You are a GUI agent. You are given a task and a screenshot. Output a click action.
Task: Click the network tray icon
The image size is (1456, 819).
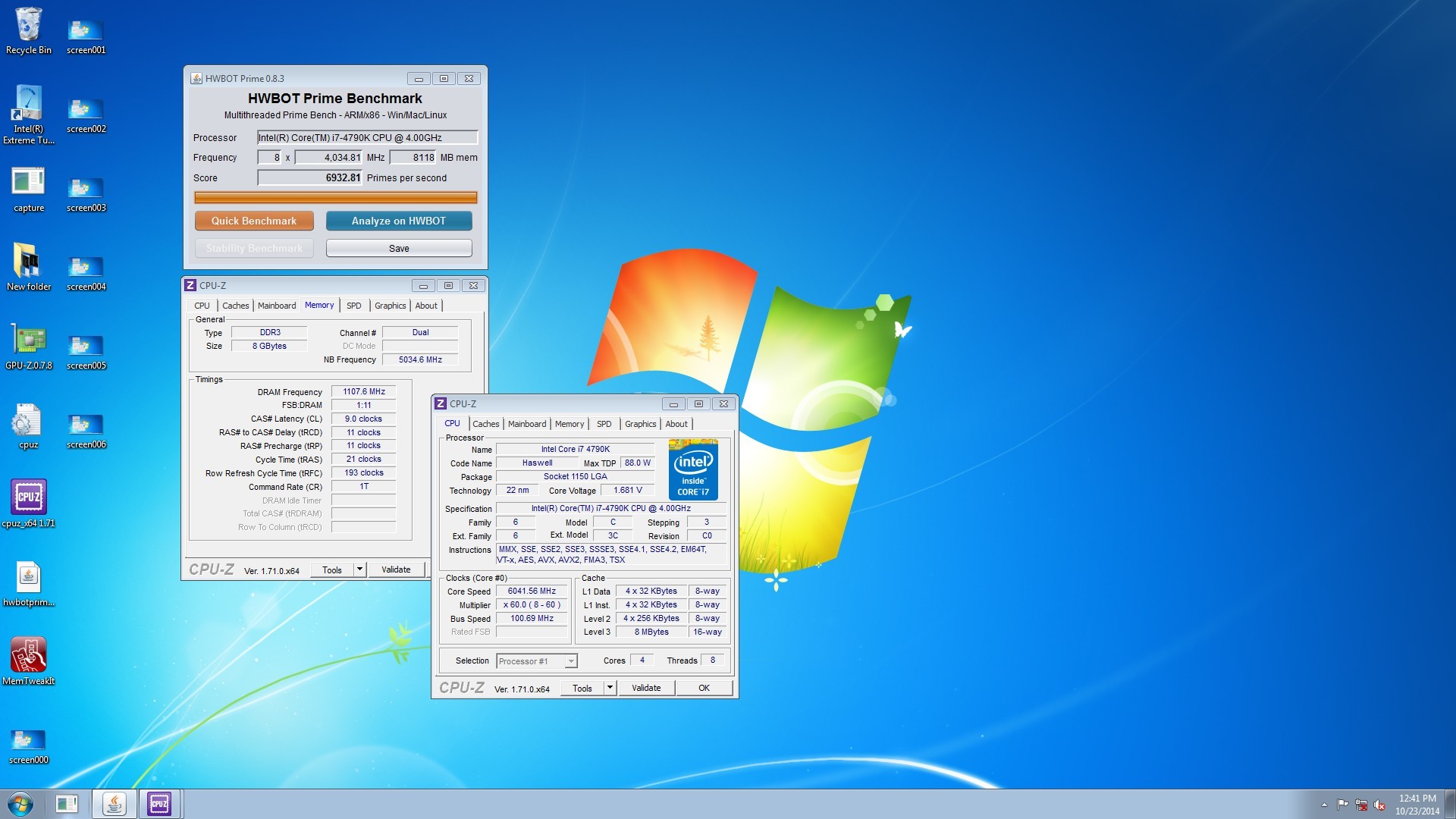[1361, 805]
